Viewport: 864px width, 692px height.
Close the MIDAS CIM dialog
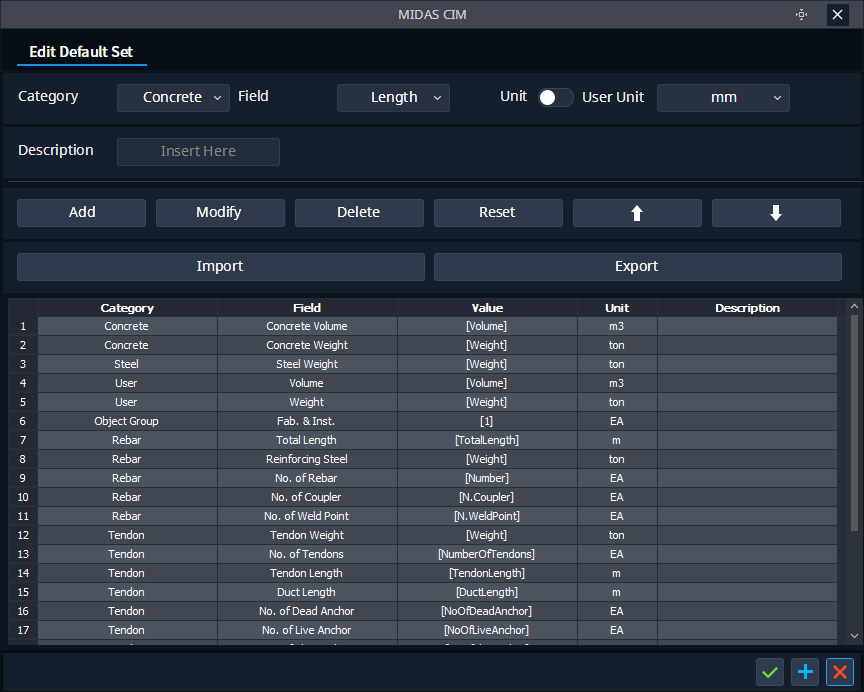[x=838, y=14]
